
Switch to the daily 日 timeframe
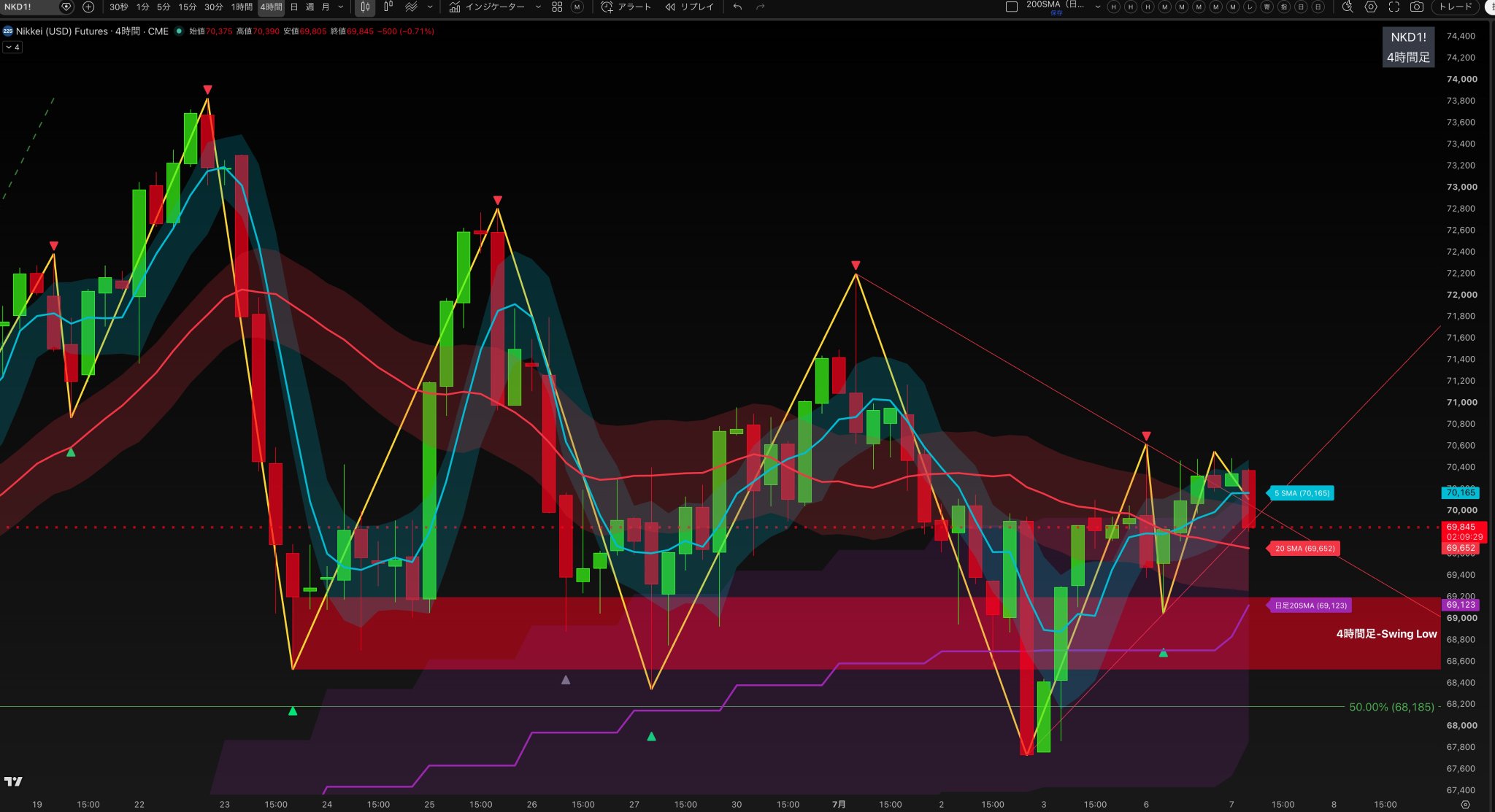(x=294, y=7)
